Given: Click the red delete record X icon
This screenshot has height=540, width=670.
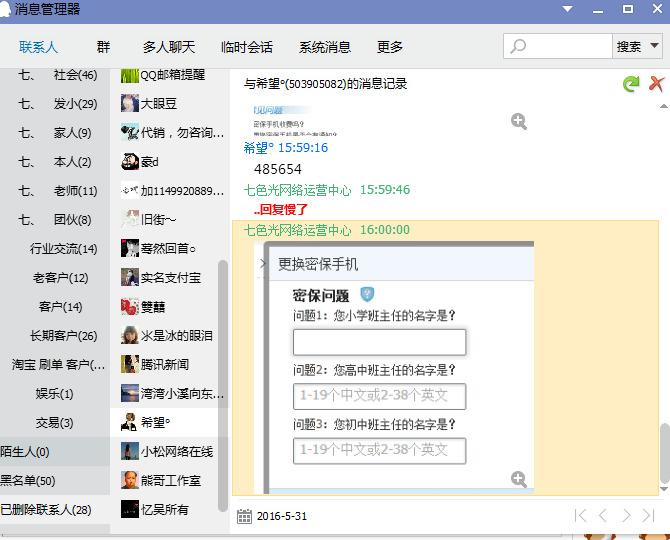Looking at the screenshot, I should pos(657,84).
